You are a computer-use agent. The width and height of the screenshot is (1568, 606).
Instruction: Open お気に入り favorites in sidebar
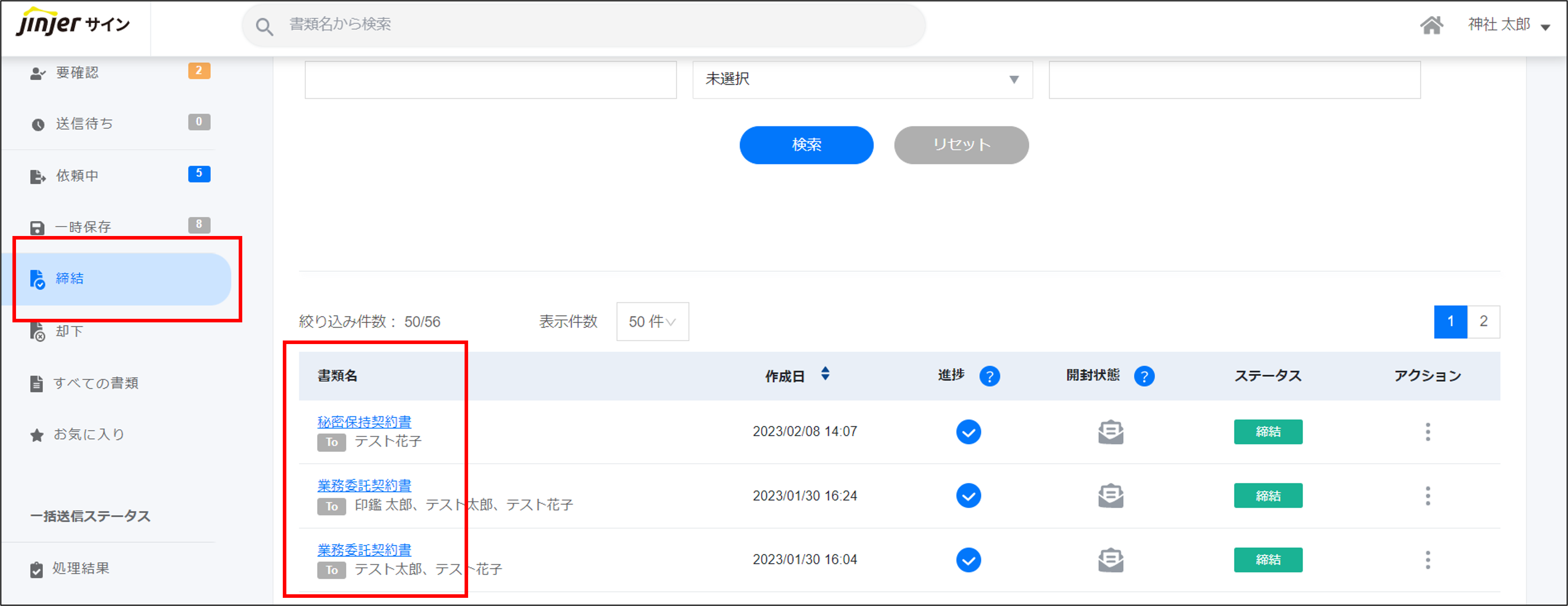89,434
